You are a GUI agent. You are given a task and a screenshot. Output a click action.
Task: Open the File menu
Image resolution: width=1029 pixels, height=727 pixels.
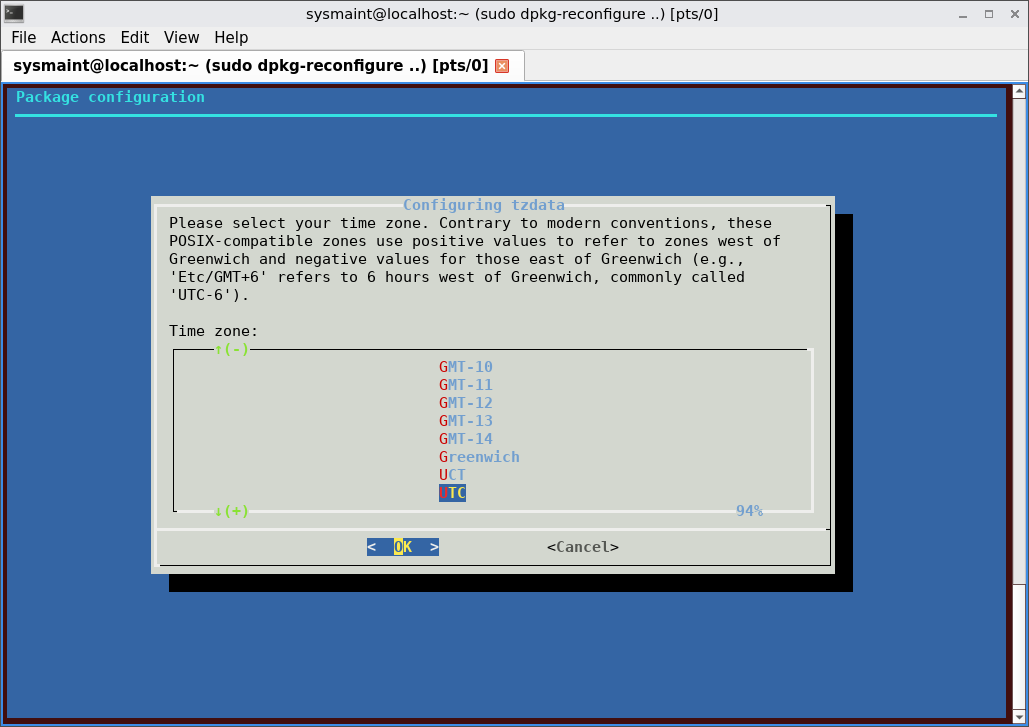pyautogui.click(x=23, y=37)
